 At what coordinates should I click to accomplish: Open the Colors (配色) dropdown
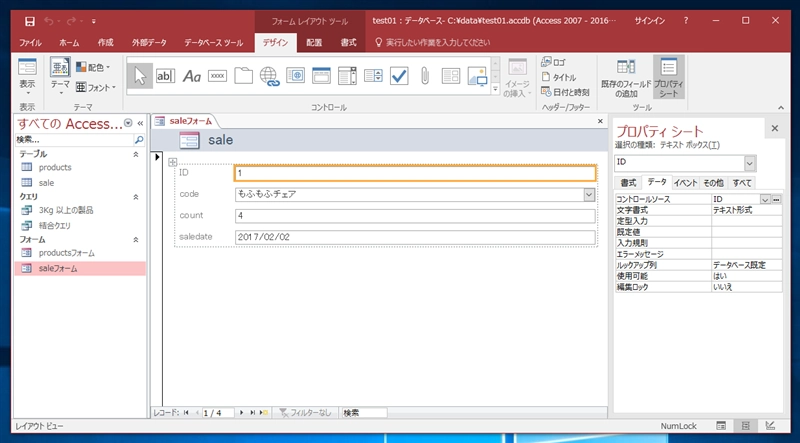pos(93,67)
